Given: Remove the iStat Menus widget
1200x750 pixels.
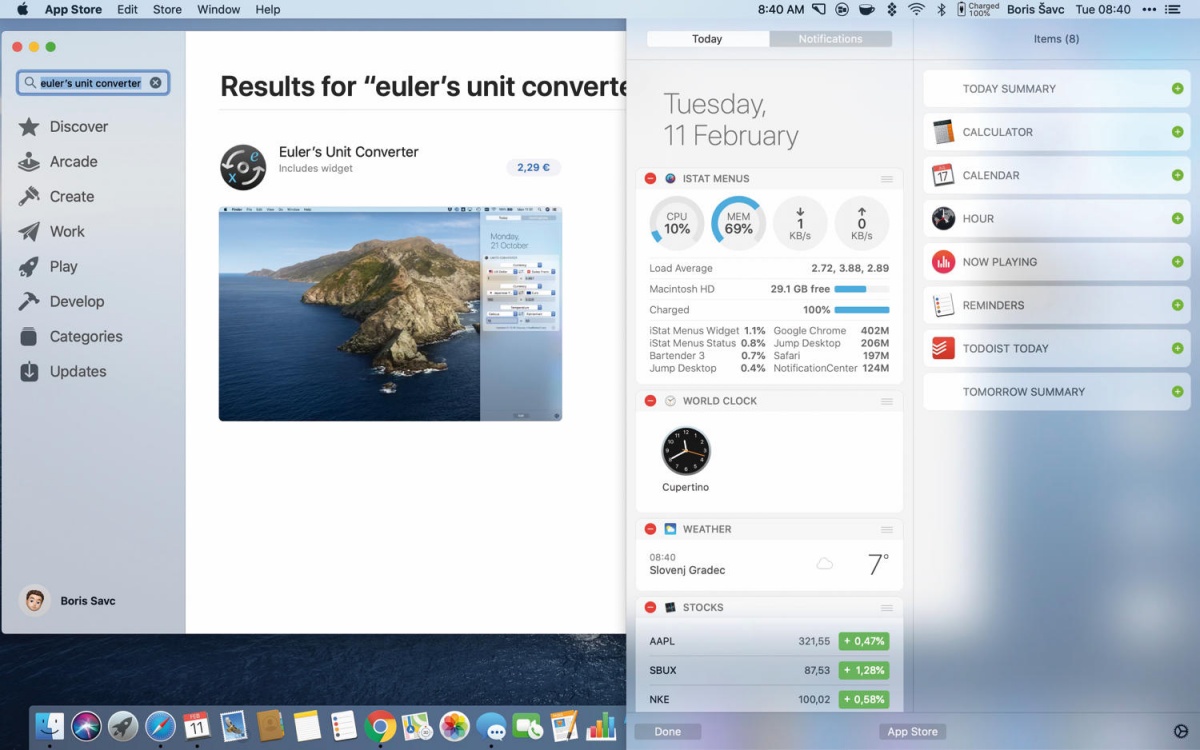Looking at the screenshot, I should click(x=650, y=179).
